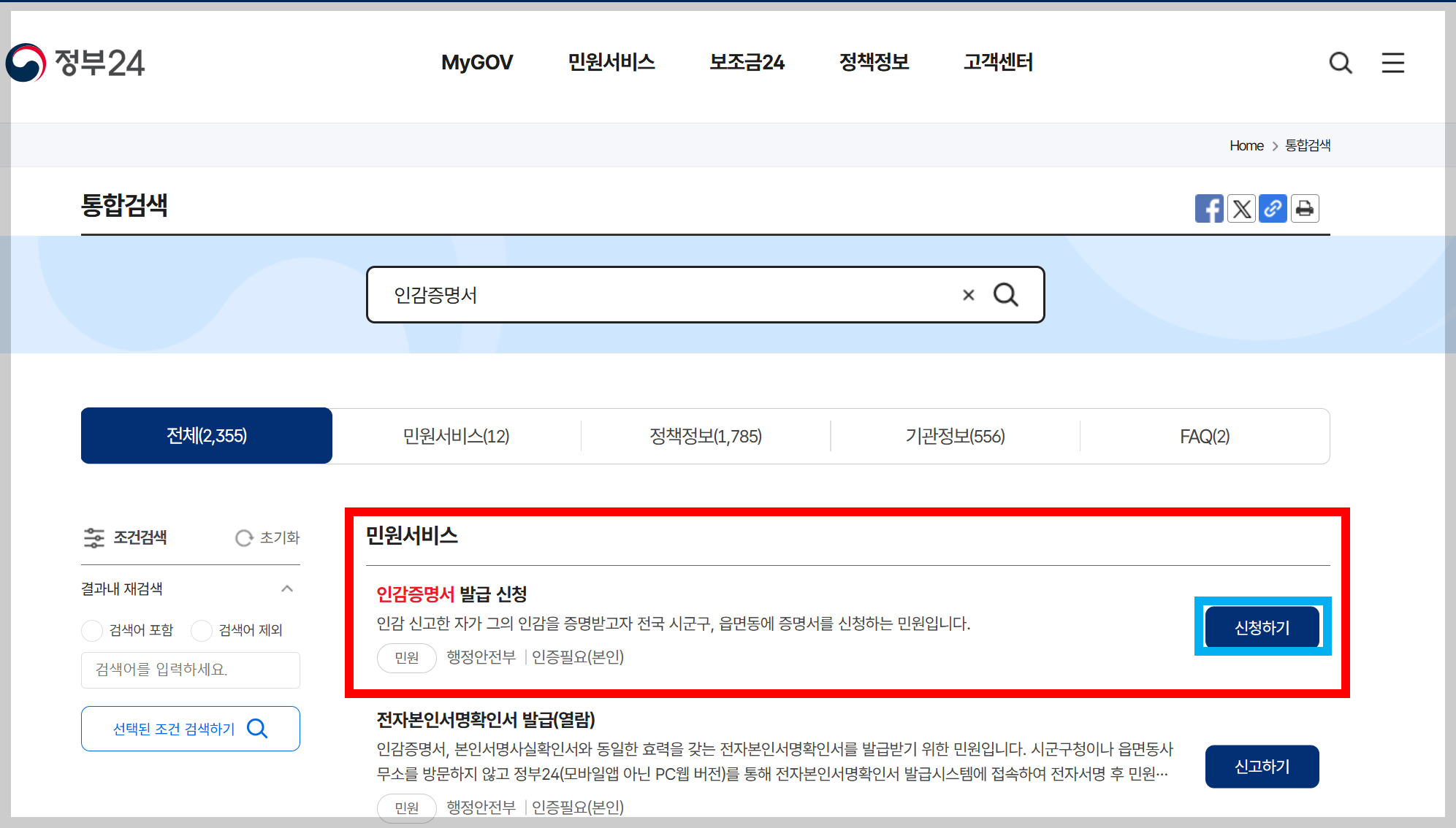Clear search text with X icon
Screen dimensions: 1456x828
(968, 295)
